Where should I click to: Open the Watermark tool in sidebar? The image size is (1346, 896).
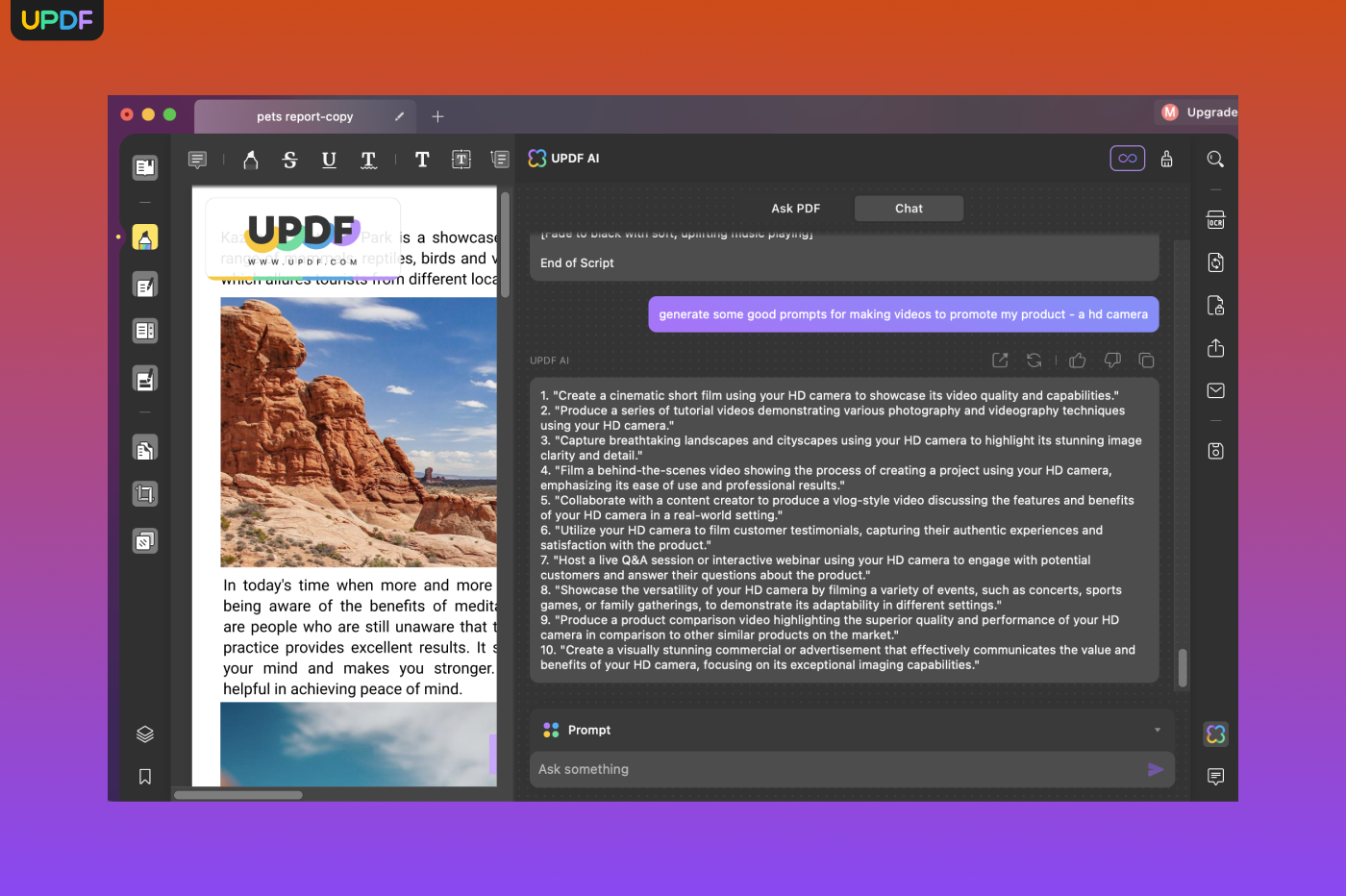(145, 541)
